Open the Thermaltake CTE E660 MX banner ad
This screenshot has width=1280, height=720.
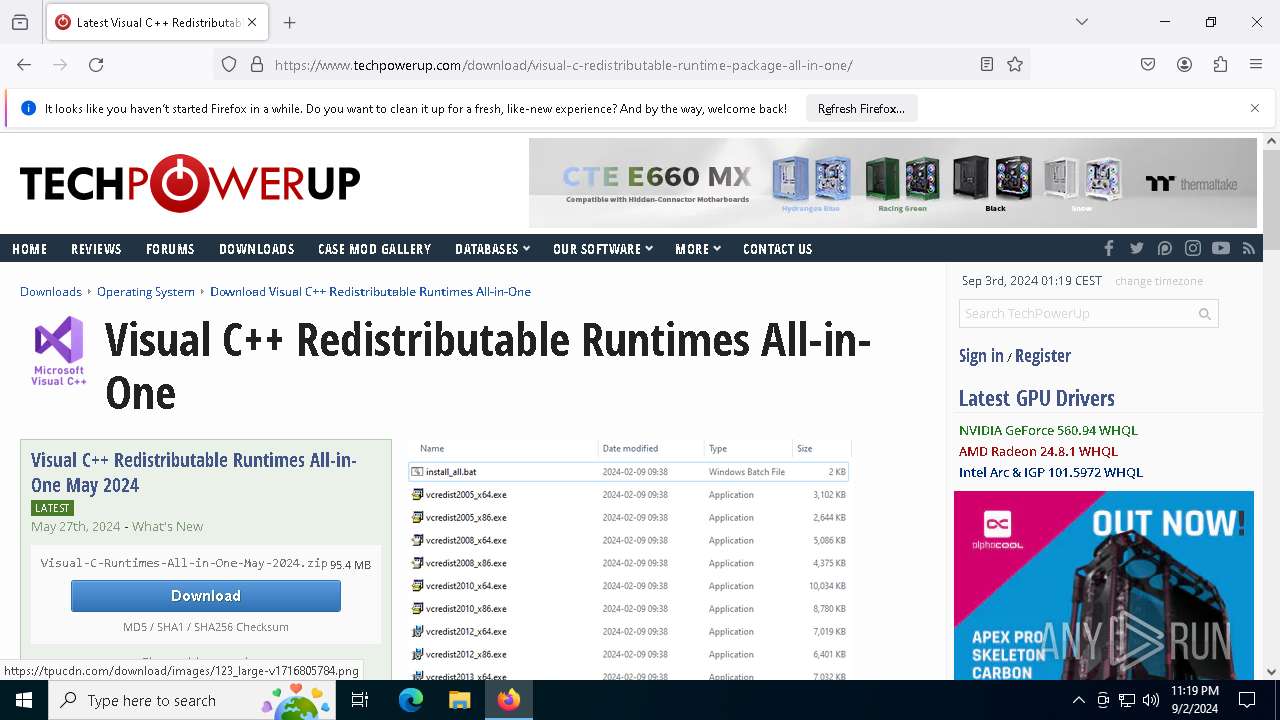pyautogui.click(x=892, y=183)
